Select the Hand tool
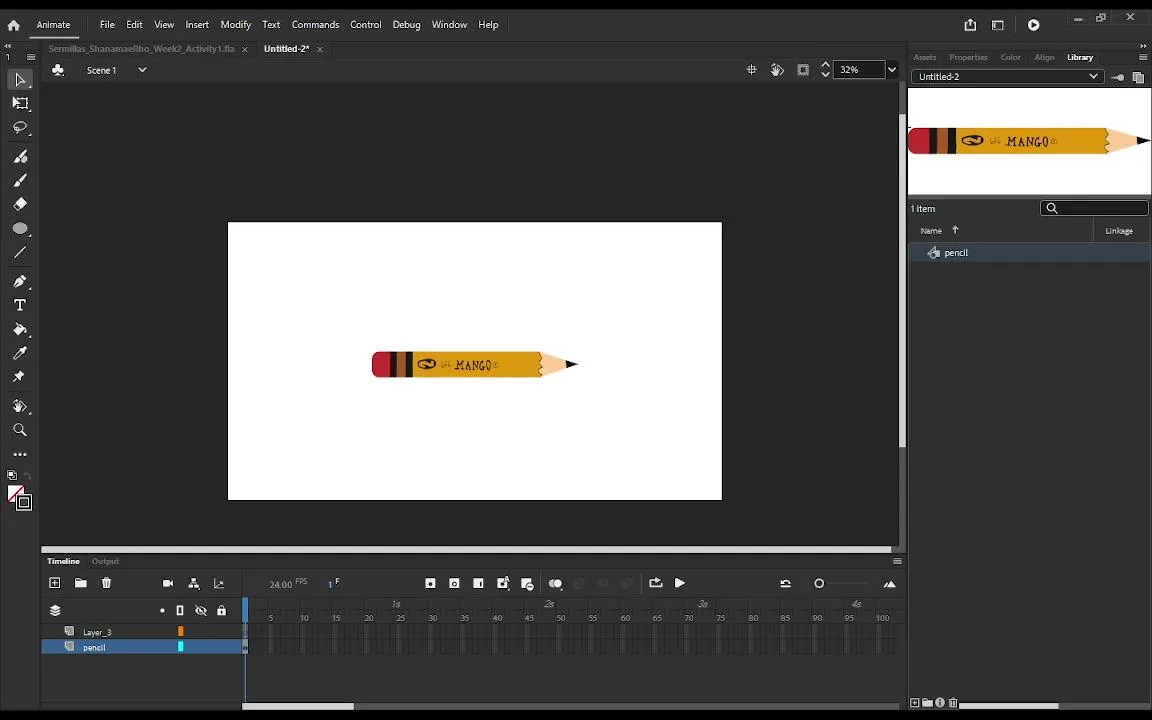The height and width of the screenshot is (720, 1152). (20, 406)
